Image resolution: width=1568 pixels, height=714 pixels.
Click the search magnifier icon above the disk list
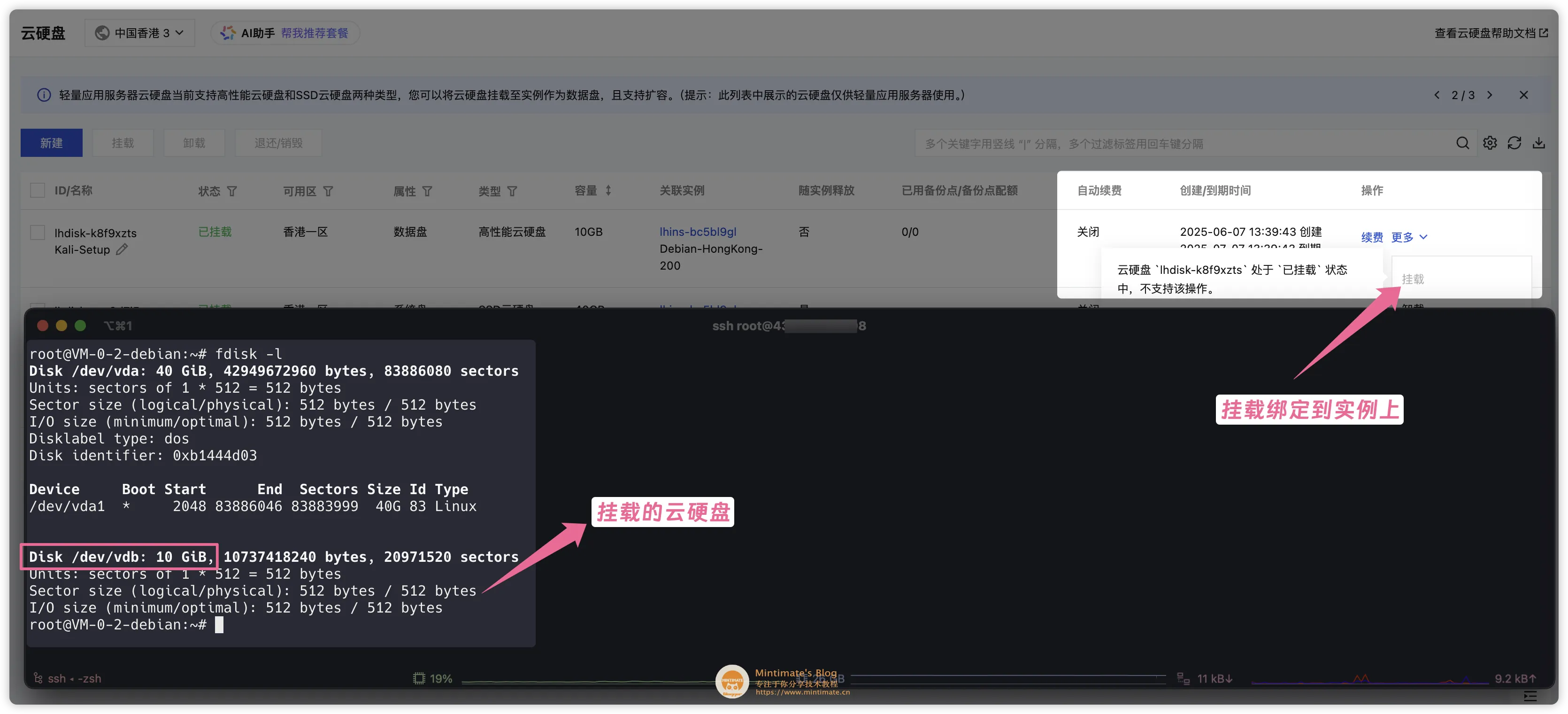point(1463,142)
